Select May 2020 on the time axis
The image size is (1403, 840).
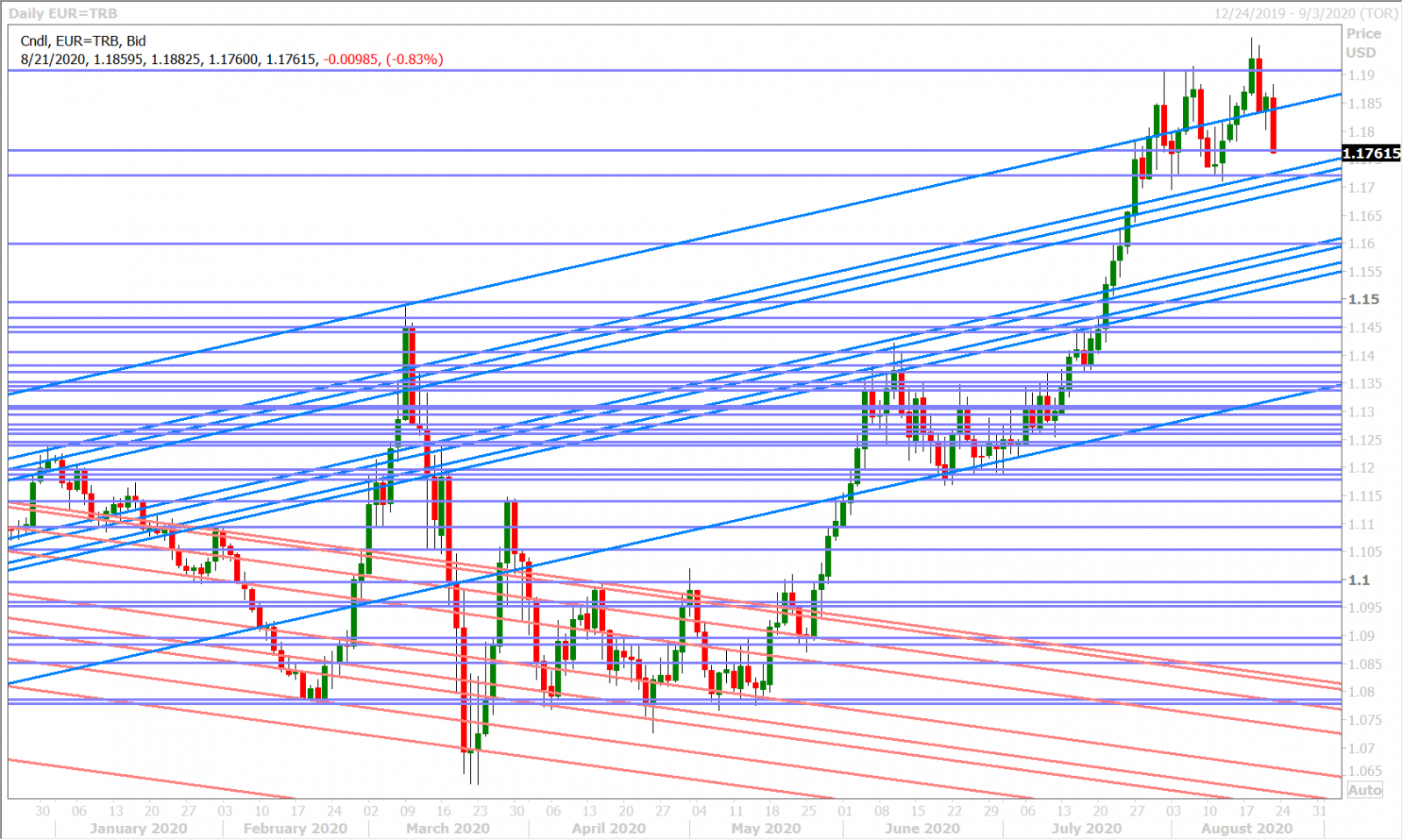point(766,829)
